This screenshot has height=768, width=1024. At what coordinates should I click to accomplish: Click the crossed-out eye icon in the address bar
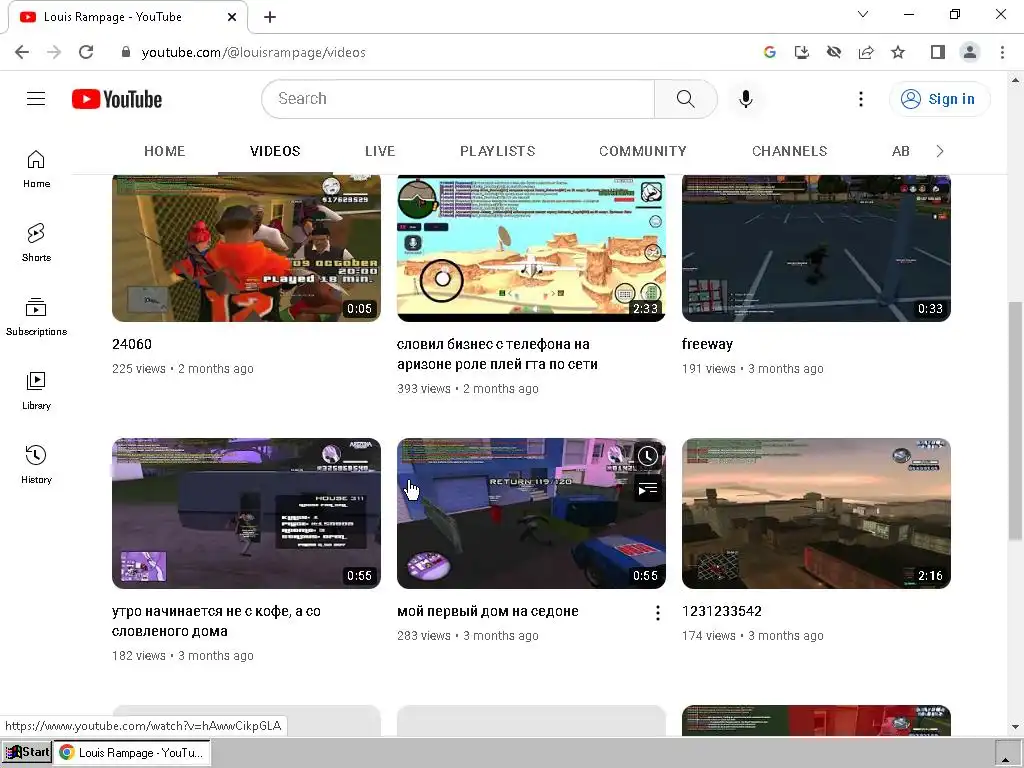834,52
